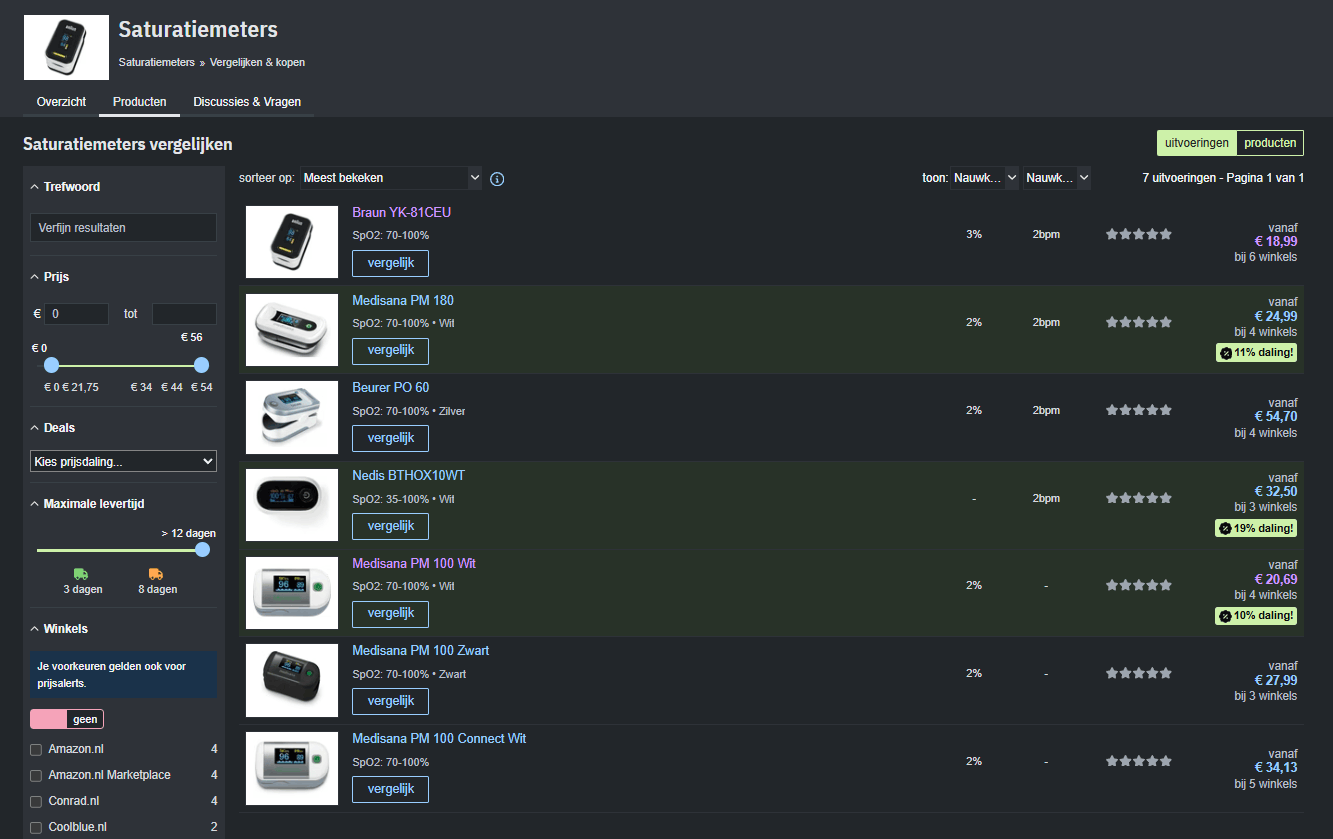The width and height of the screenshot is (1333, 839).
Task: Click 'vergelijk' for Medisana PM 180
Action: tap(390, 351)
